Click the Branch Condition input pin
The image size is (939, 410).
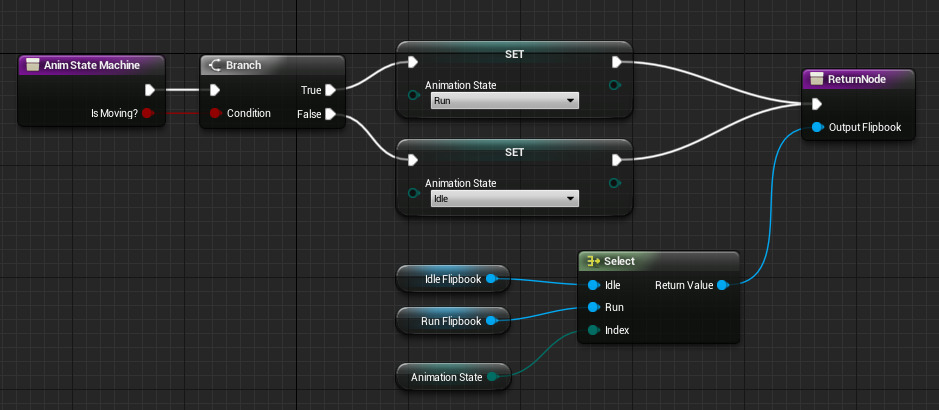point(213,113)
